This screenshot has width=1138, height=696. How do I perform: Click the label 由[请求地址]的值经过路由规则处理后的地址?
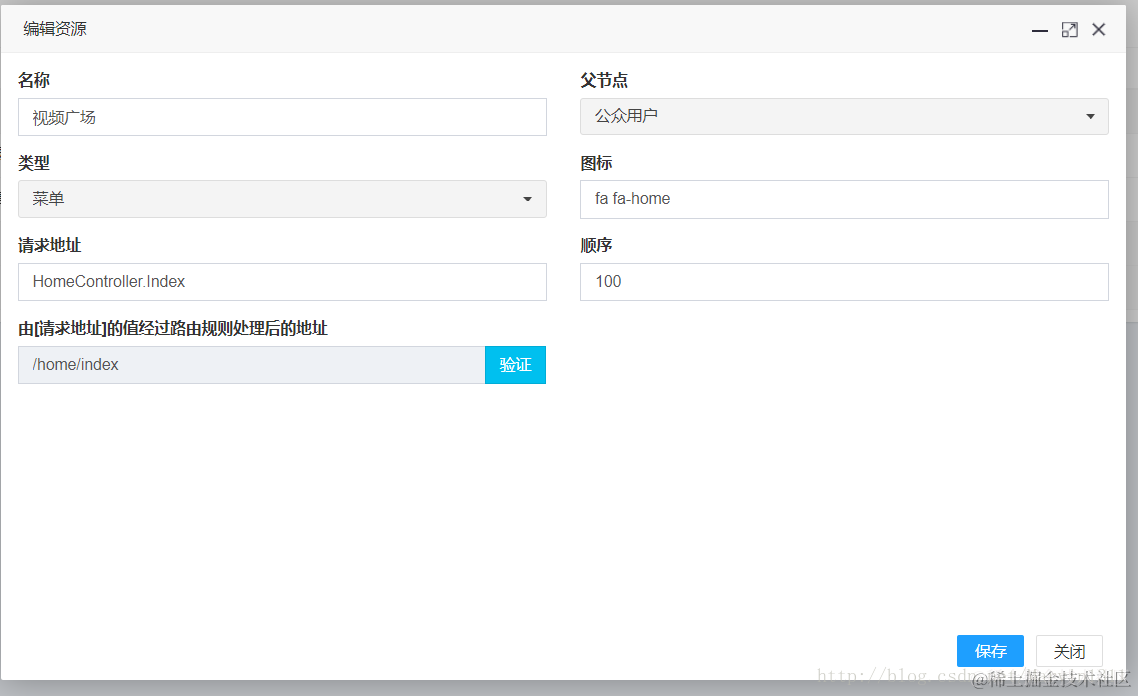(x=173, y=328)
